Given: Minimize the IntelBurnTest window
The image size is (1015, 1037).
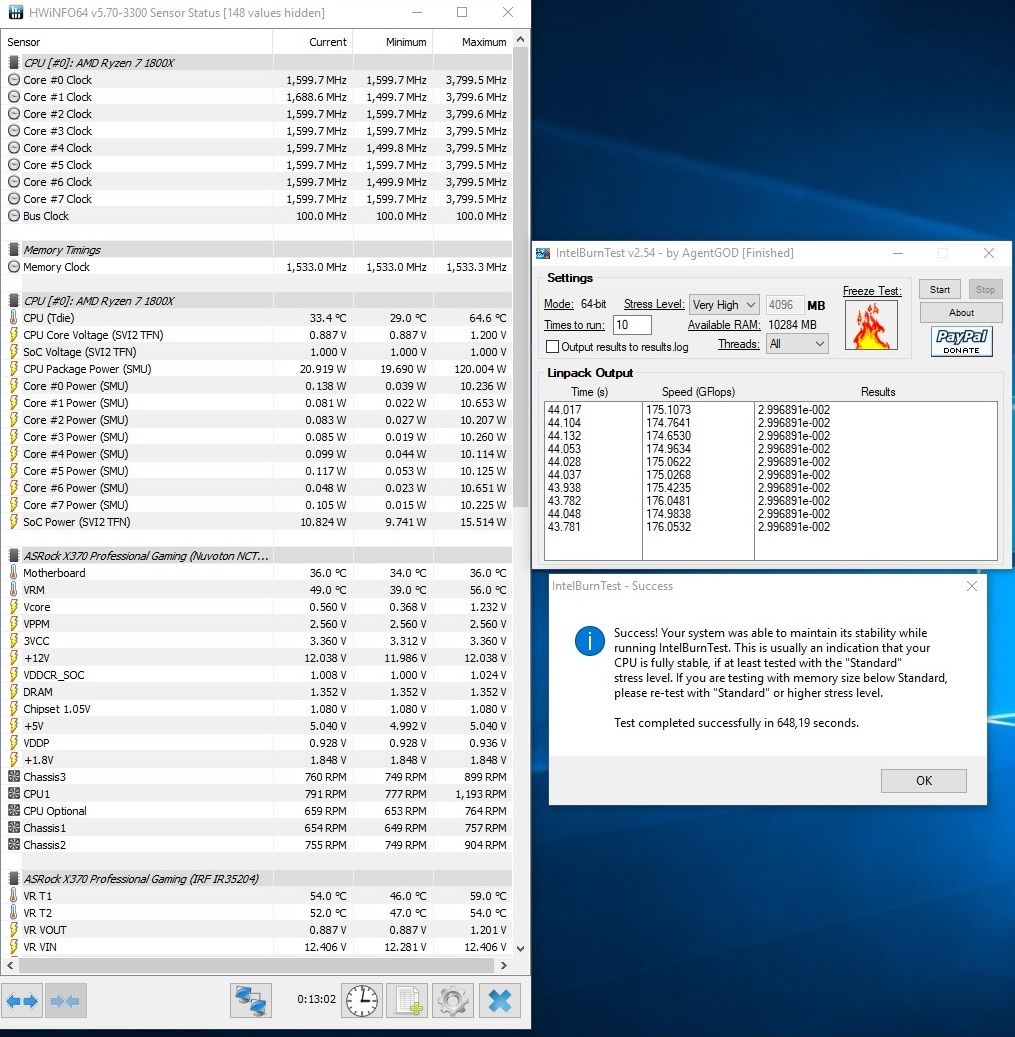Looking at the screenshot, I should [897, 253].
